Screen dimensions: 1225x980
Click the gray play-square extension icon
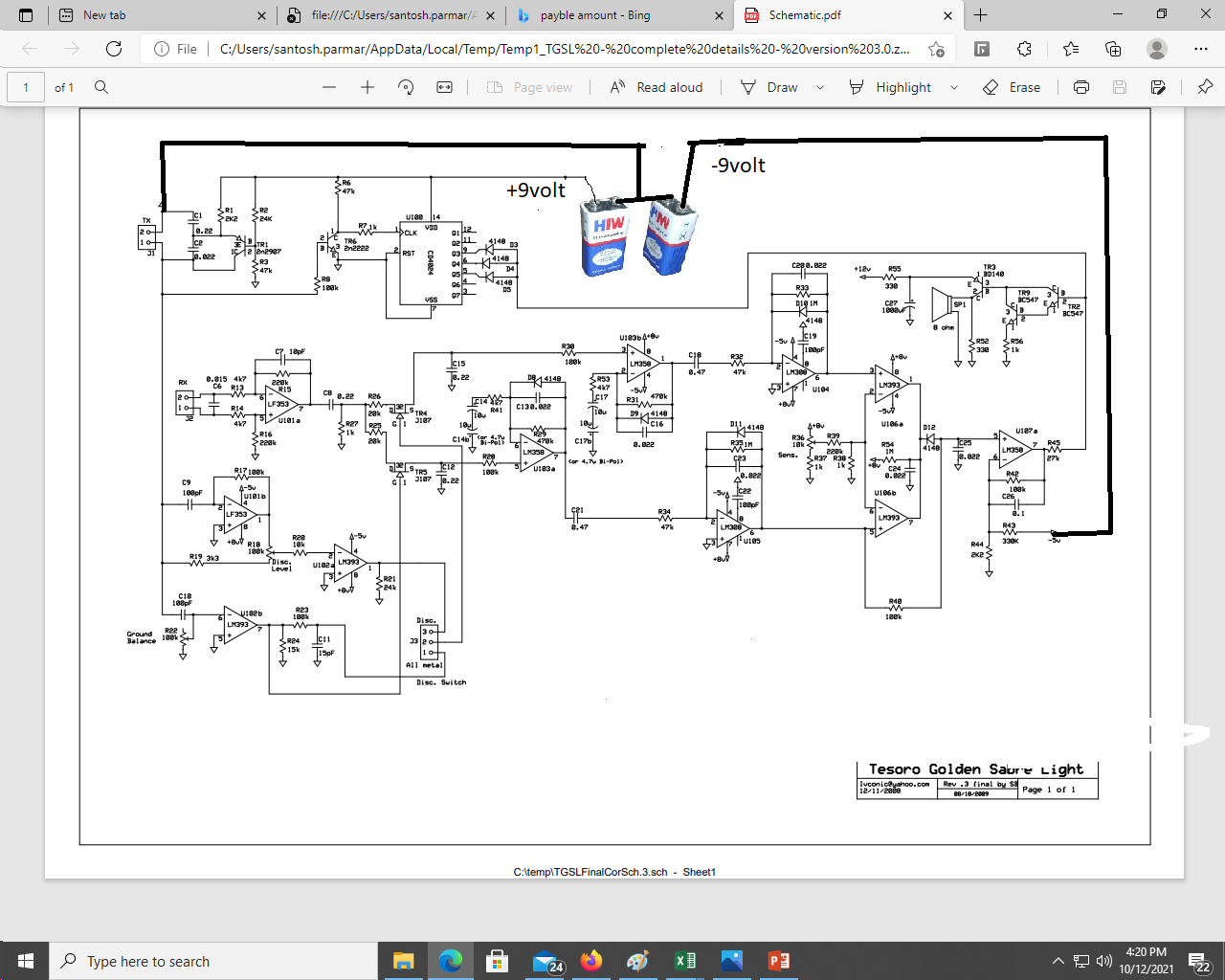(982, 49)
